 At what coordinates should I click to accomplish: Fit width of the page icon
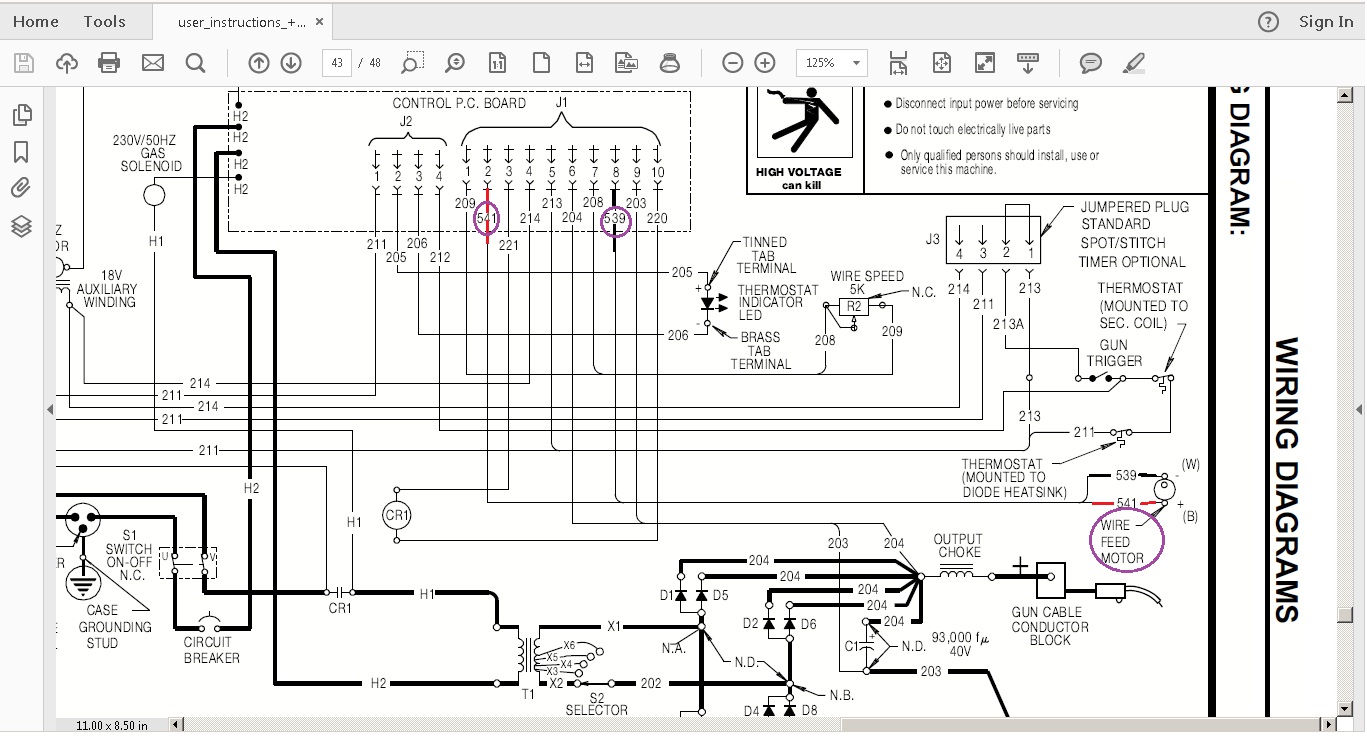[585, 63]
